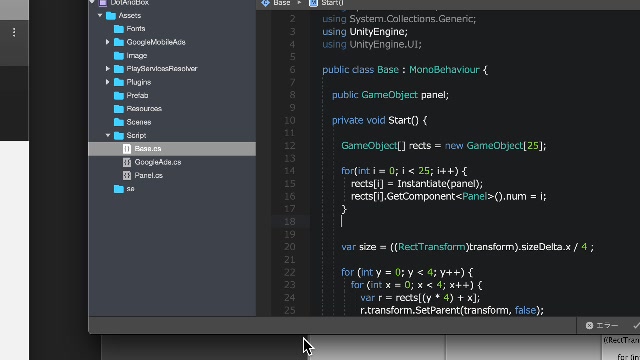Select PlayServicesResolver folder name

[x=162, y=69]
